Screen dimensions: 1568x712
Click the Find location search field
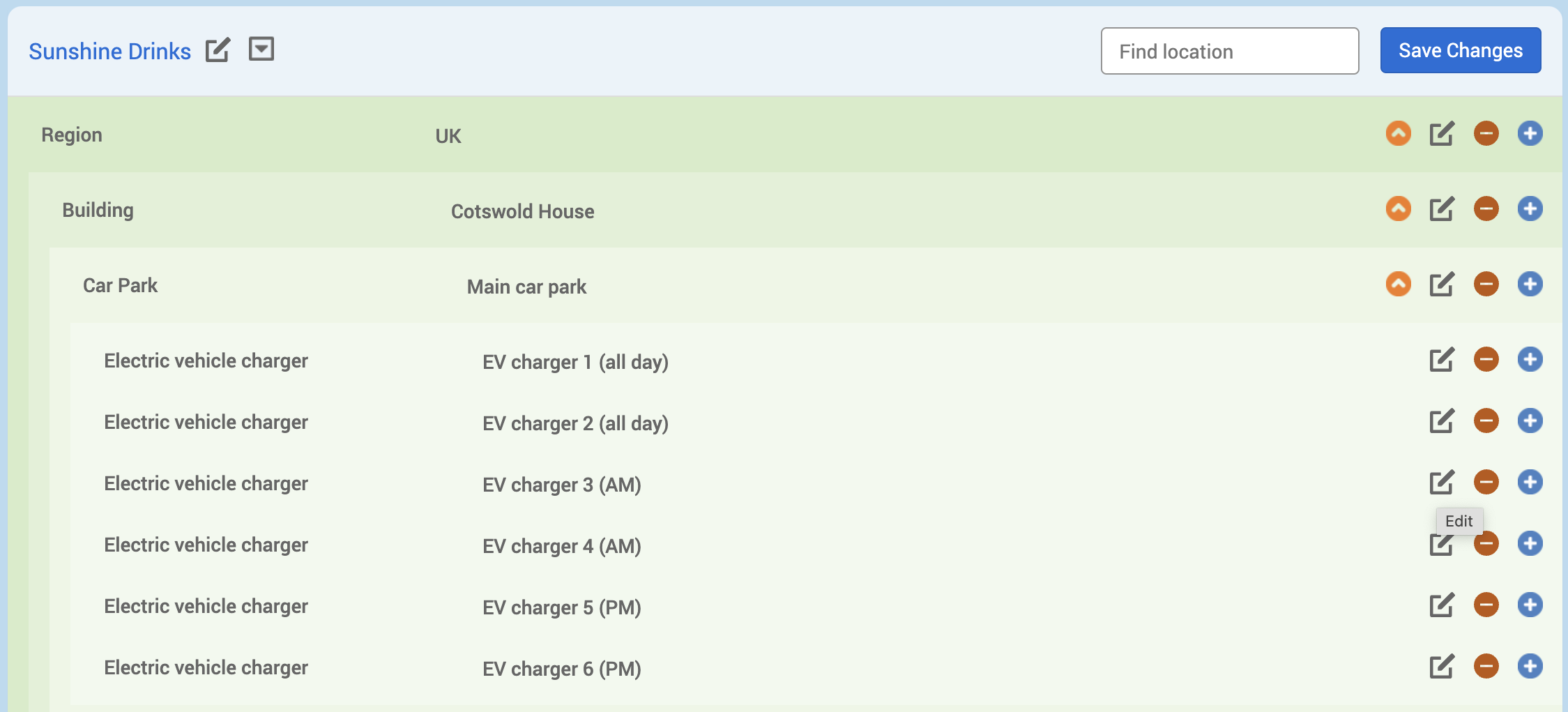tap(1229, 51)
